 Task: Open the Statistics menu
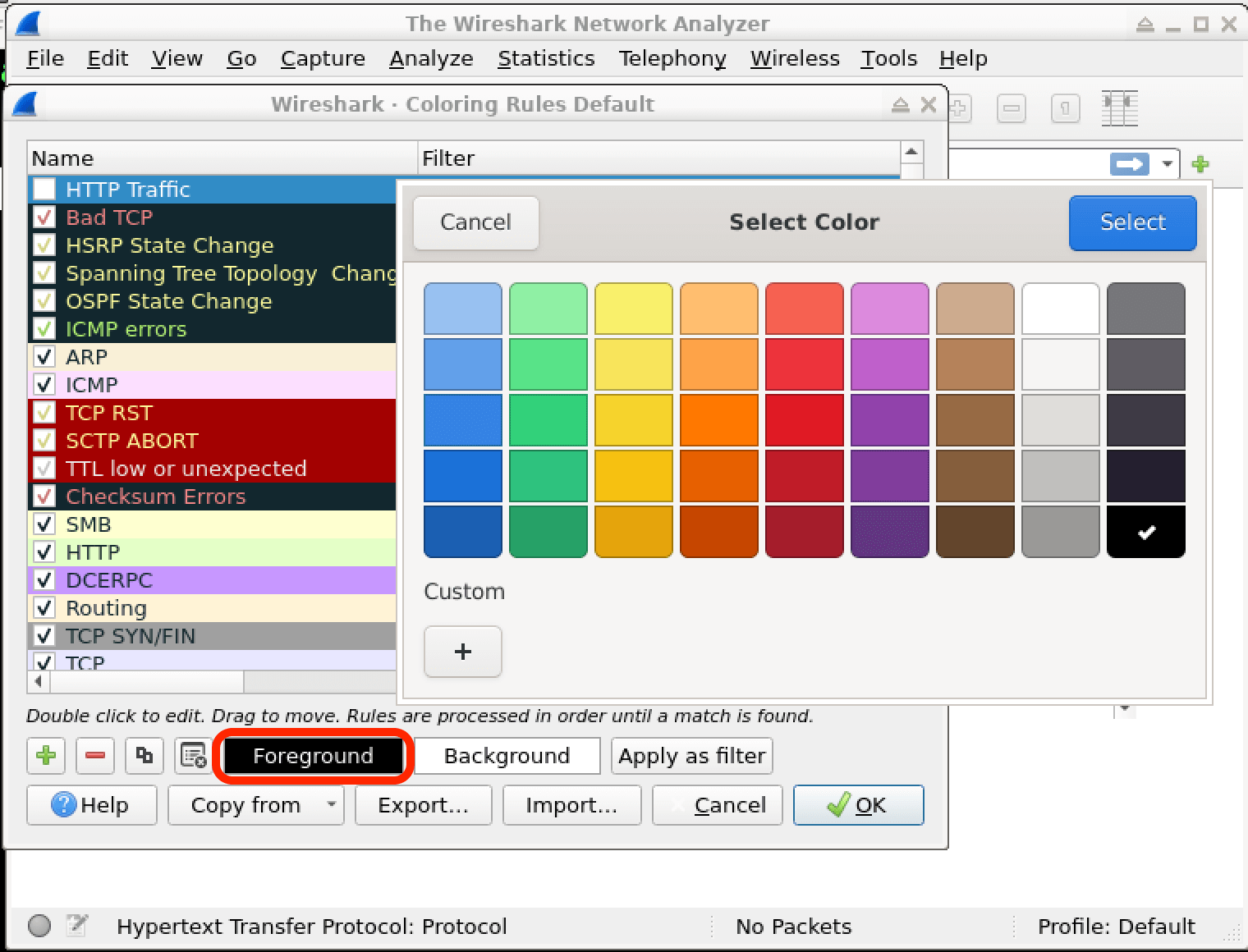[546, 58]
